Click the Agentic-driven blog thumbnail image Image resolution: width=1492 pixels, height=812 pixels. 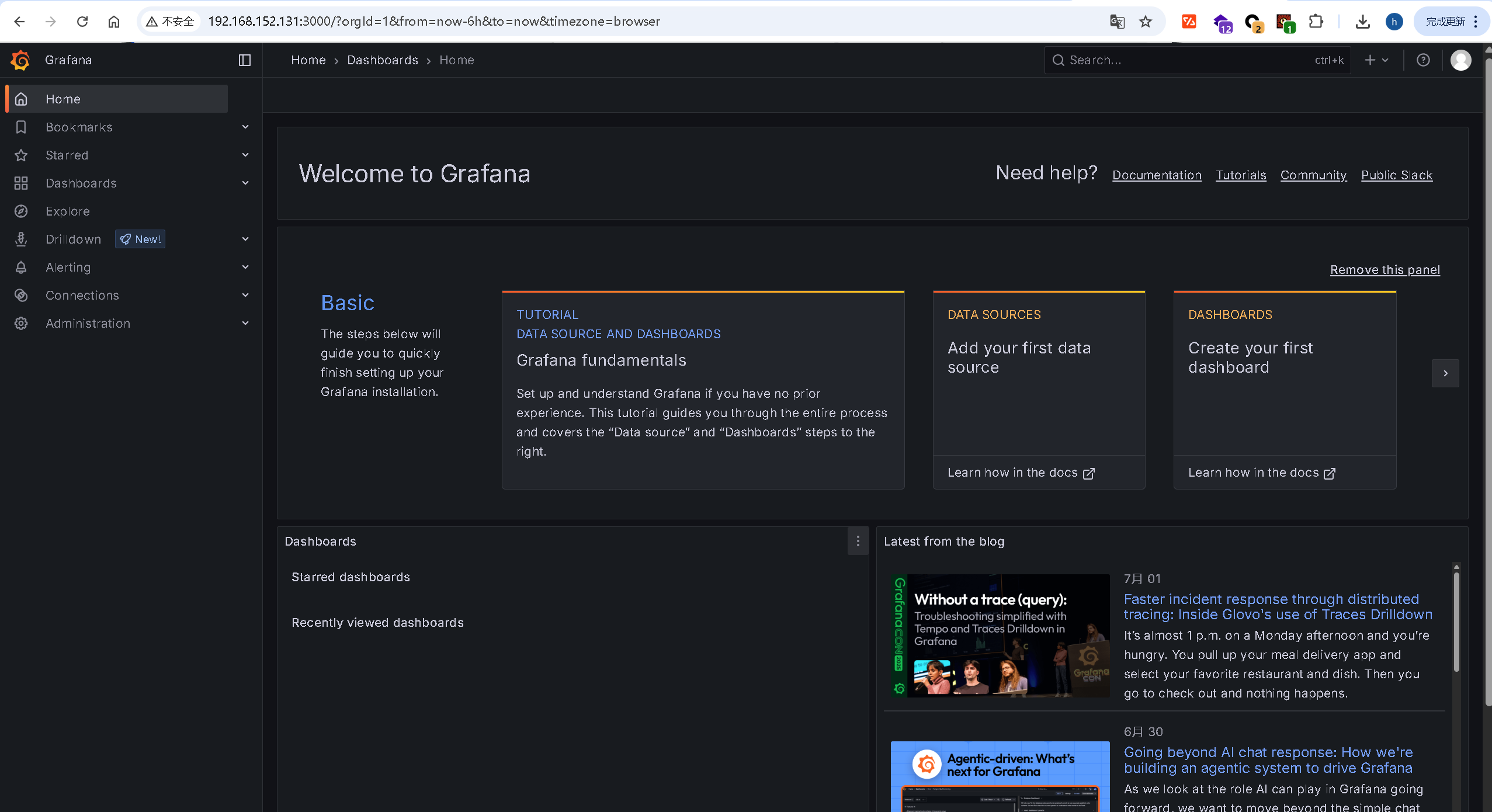tap(1000, 776)
